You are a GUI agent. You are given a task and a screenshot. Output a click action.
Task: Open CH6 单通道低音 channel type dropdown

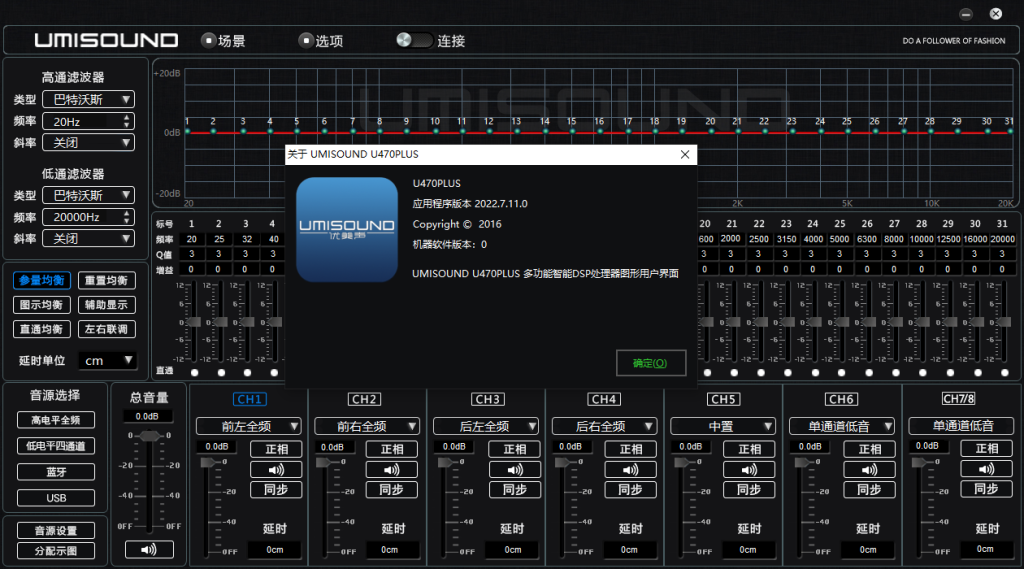[x=842, y=426]
